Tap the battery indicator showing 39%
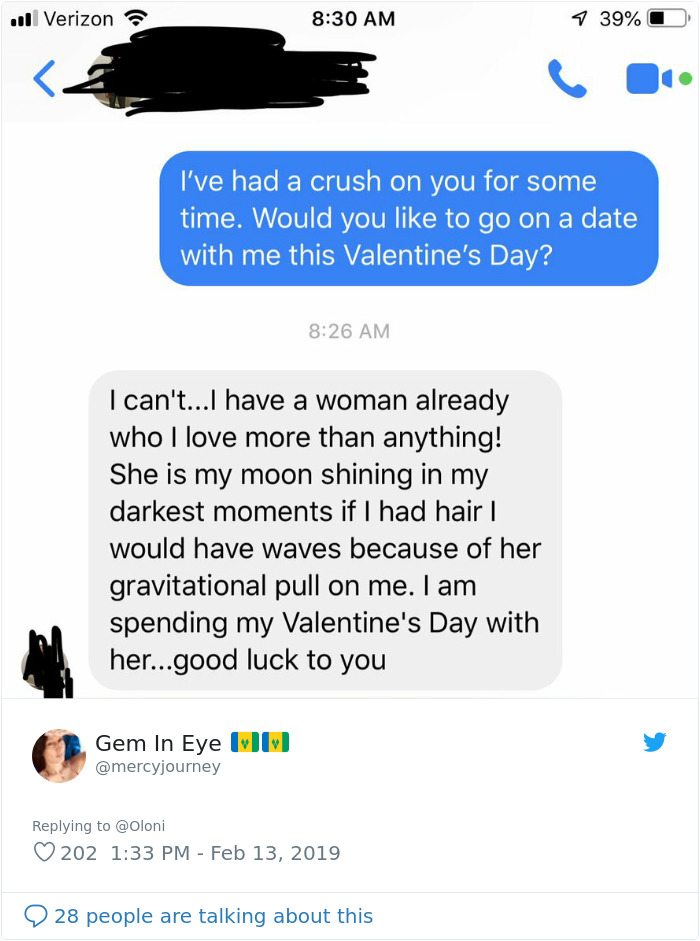 660,17
